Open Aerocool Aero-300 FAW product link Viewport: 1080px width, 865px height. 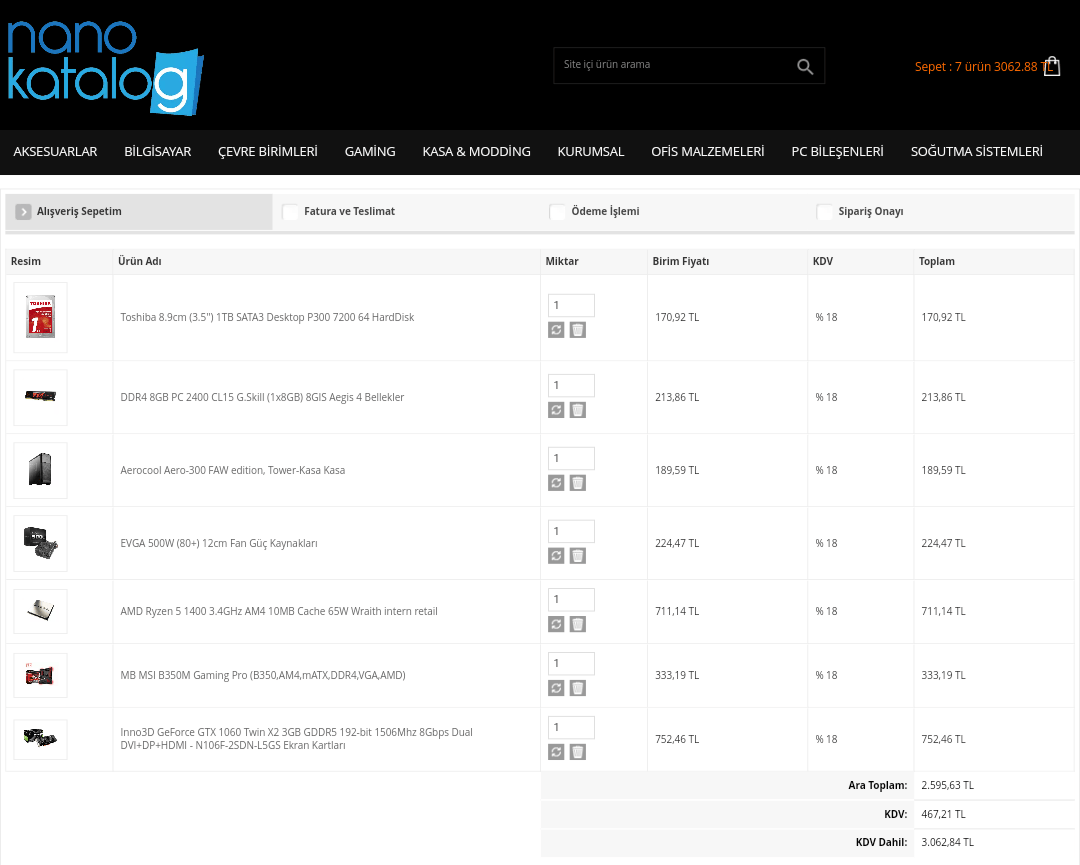[233, 470]
